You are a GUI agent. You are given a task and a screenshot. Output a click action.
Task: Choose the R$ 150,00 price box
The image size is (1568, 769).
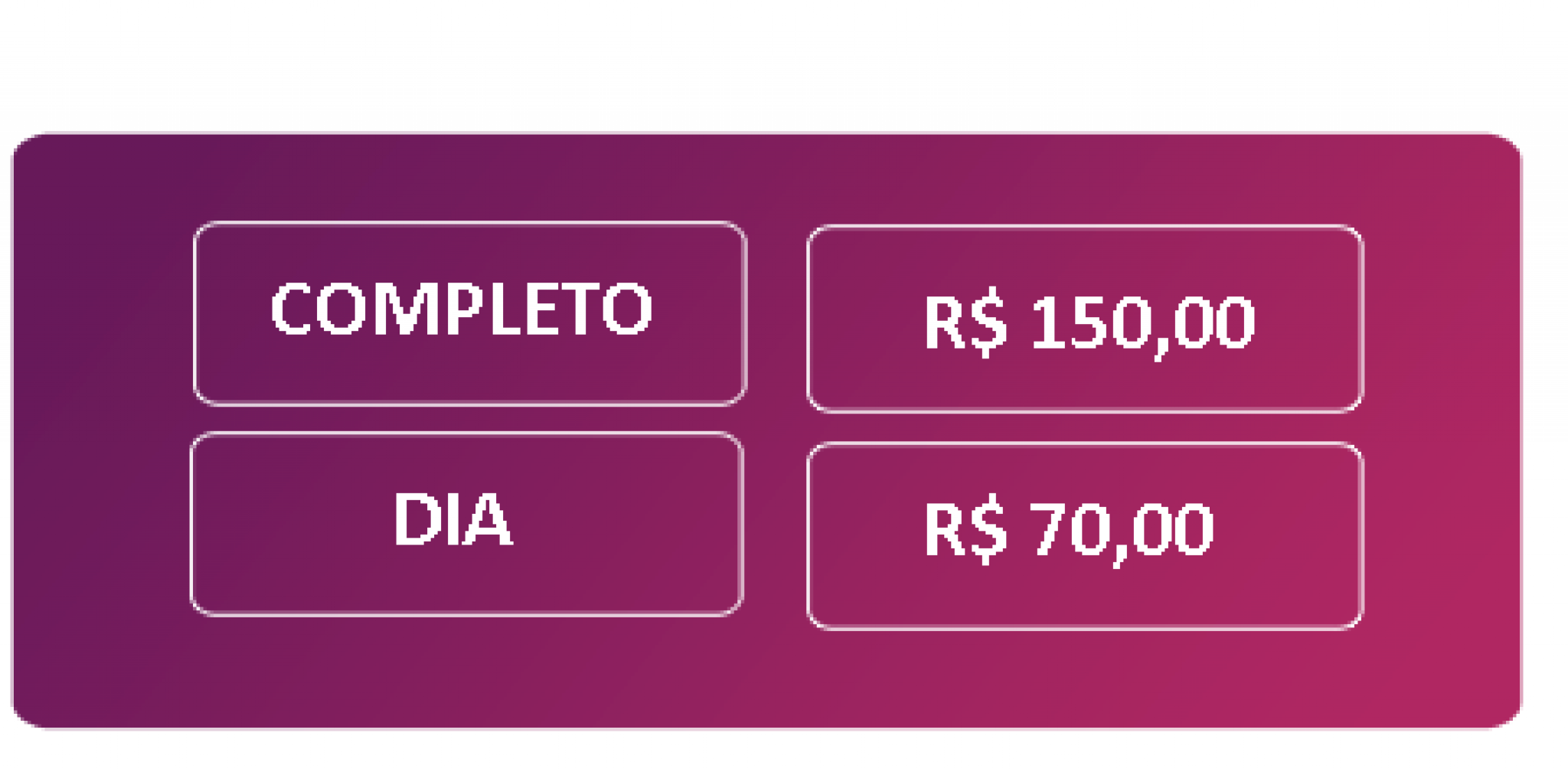click(x=1084, y=319)
